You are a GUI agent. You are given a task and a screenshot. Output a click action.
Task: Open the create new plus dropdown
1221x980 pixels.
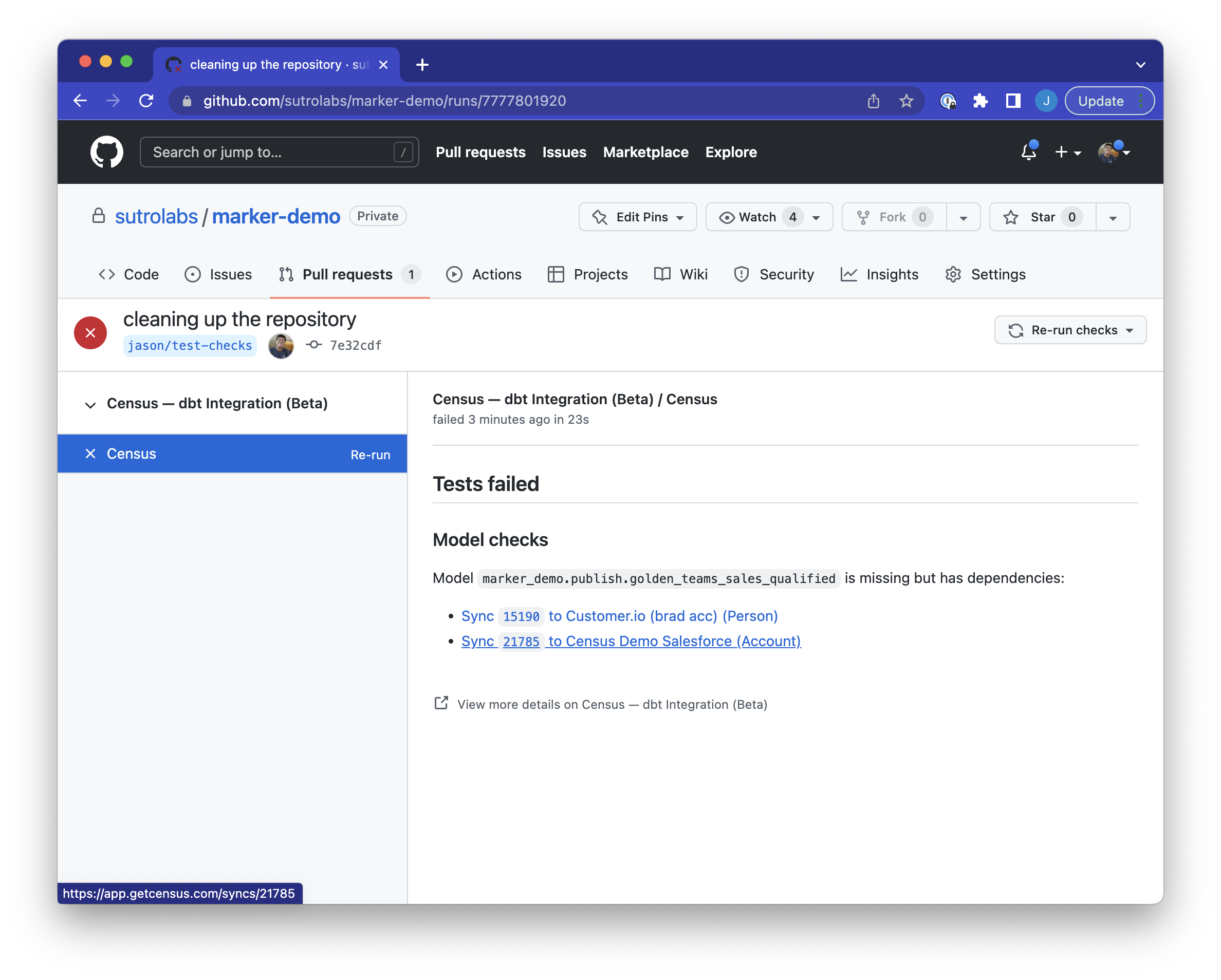(1067, 152)
